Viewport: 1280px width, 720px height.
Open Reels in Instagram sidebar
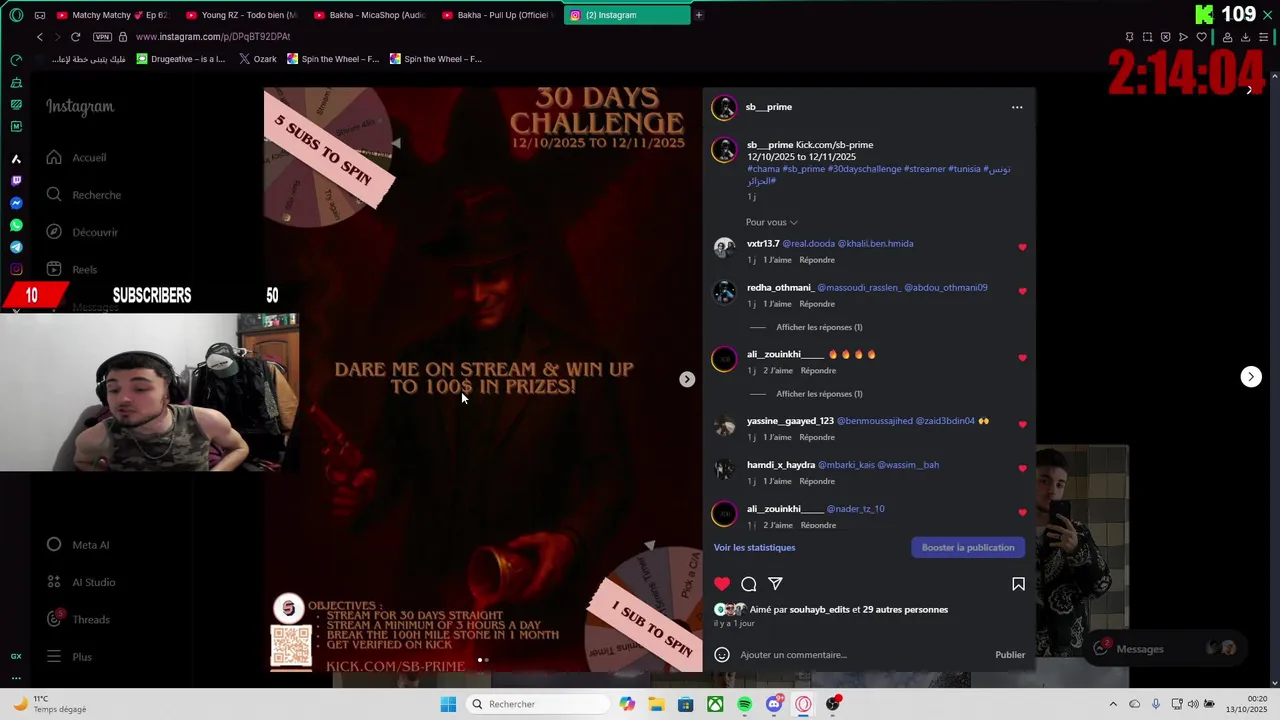(72, 269)
